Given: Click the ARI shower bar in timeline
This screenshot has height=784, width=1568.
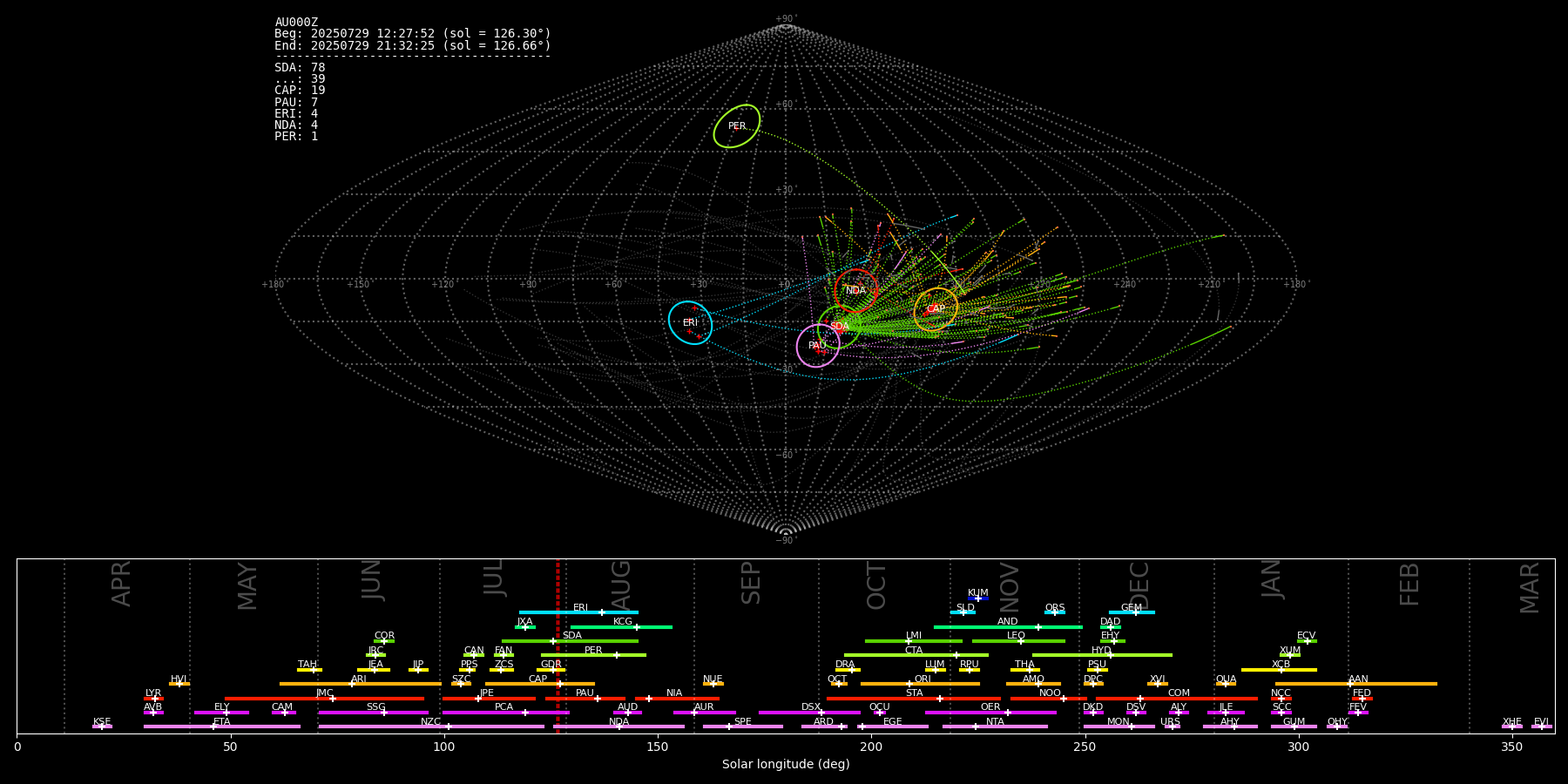Looking at the screenshot, I should pos(360,684).
